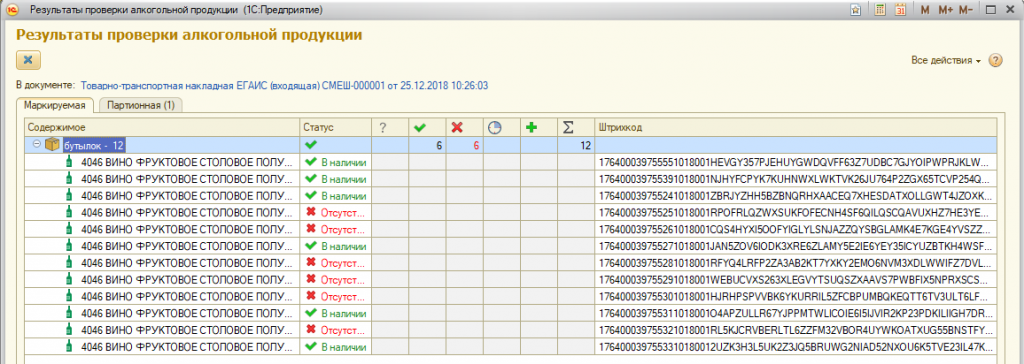Click the blue X close form button

pyautogui.click(x=28, y=59)
